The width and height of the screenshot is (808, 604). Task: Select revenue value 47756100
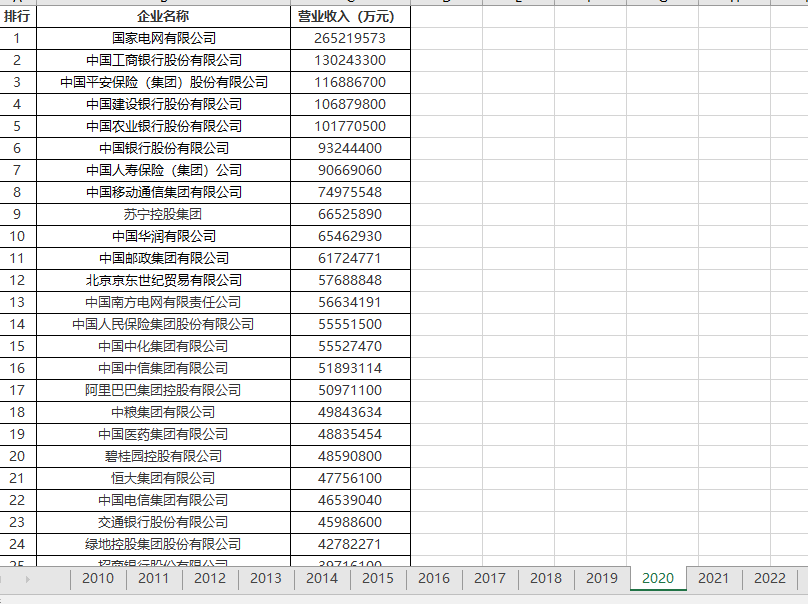(350, 478)
